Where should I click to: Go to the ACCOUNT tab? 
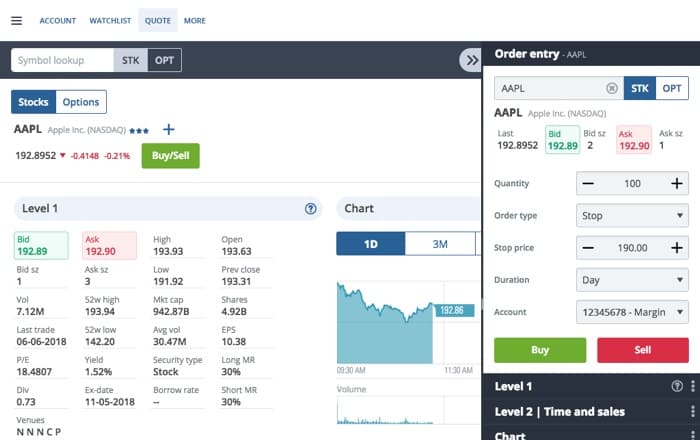pyautogui.click(x=58, y=21)
